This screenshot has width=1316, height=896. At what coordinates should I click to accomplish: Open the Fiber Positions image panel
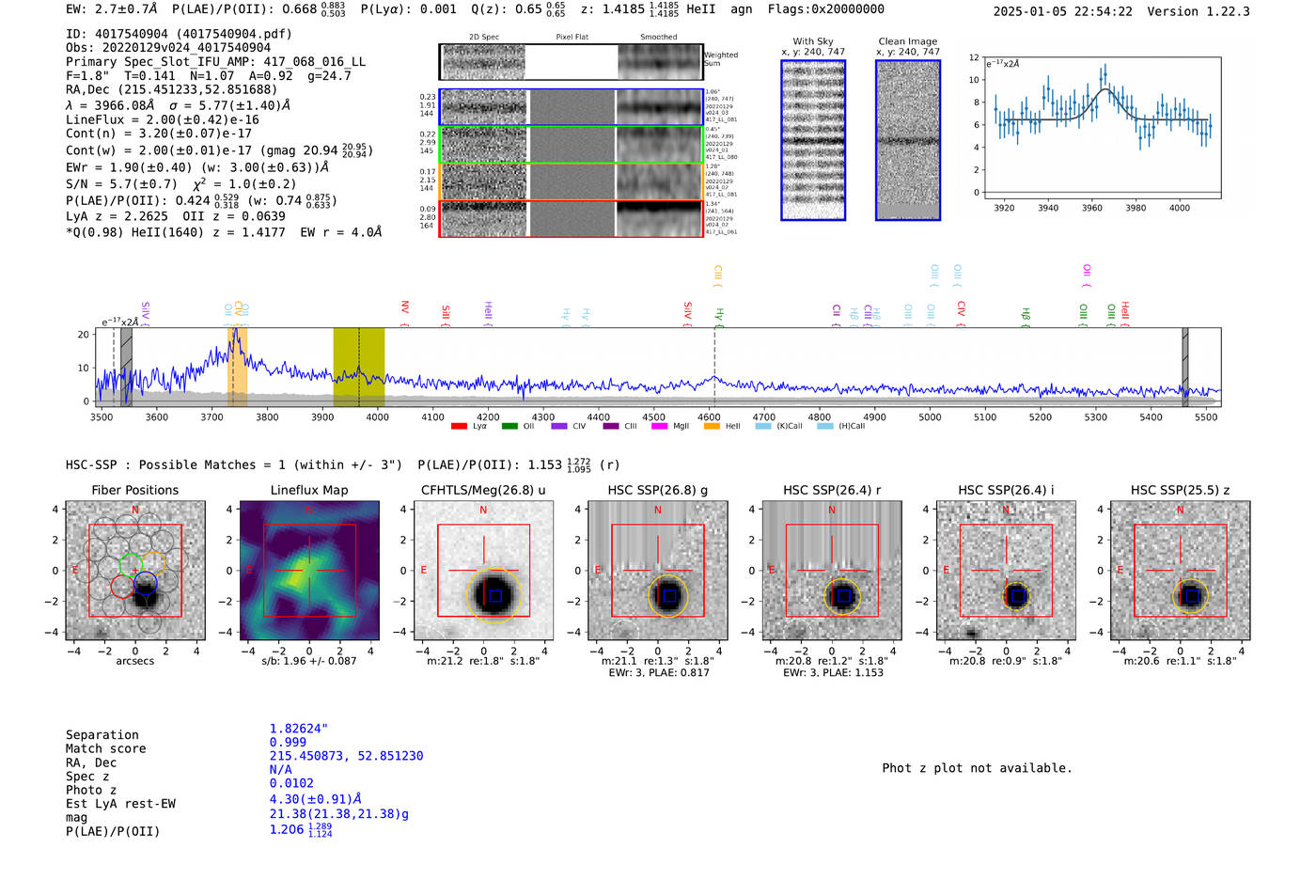point(135,571)
